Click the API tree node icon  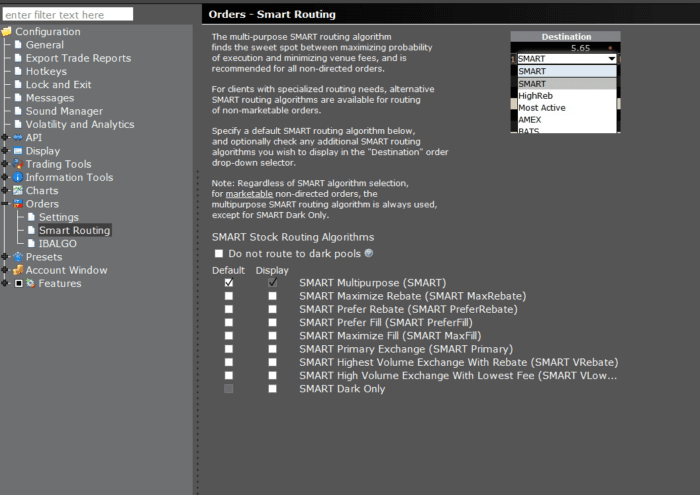click(17, 138)
